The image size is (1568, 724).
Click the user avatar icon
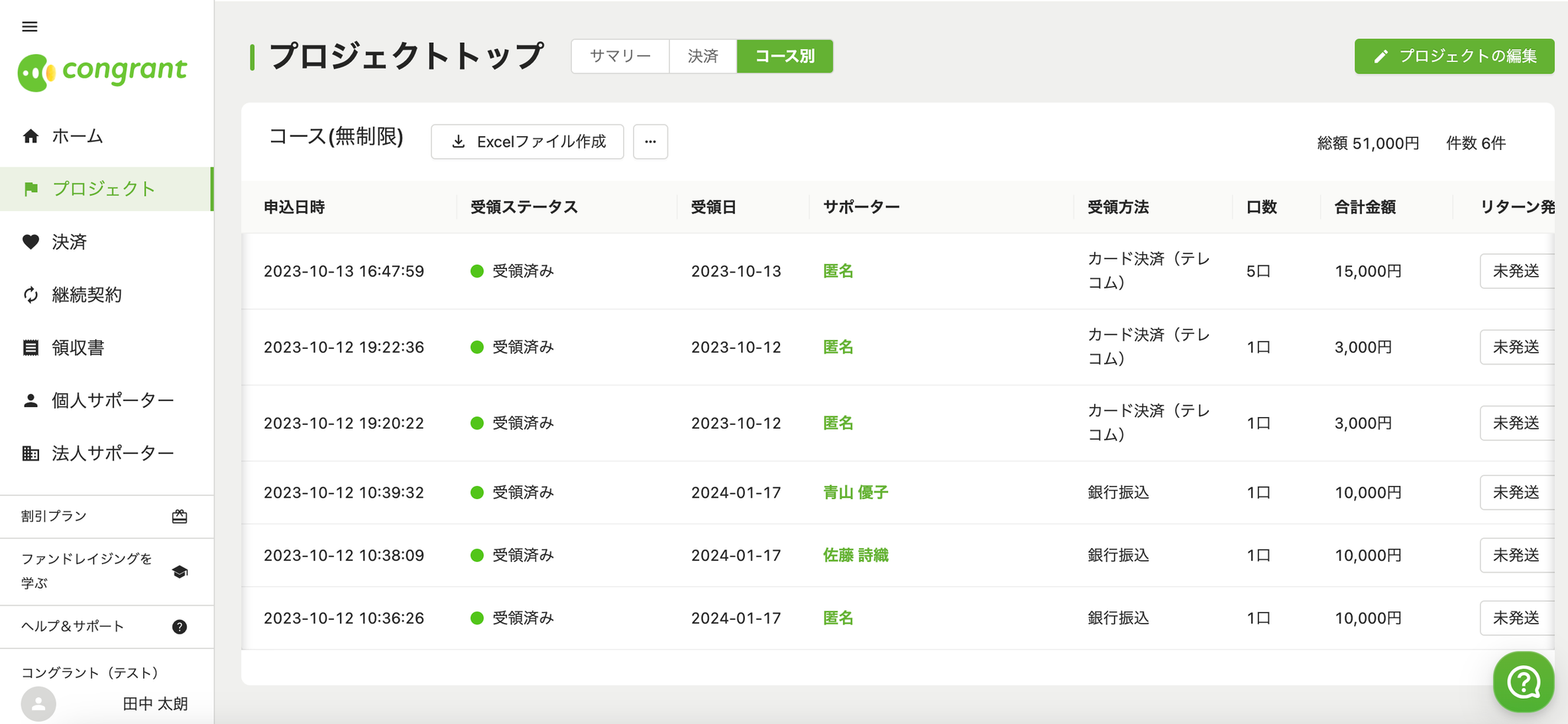38,704
